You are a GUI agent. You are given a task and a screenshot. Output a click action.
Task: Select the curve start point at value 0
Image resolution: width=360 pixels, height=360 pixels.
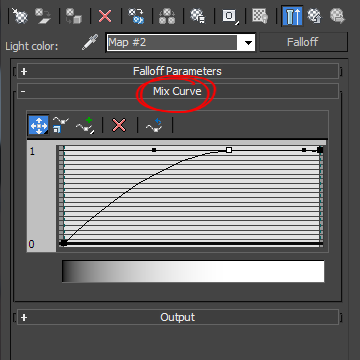tap(64, 243)
